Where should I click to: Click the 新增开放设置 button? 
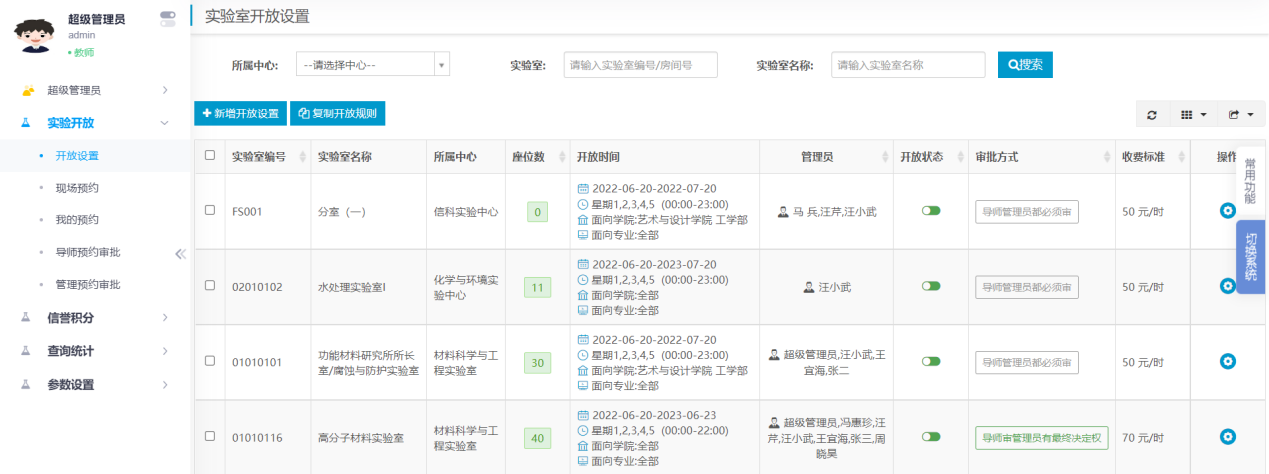point(240,114)
